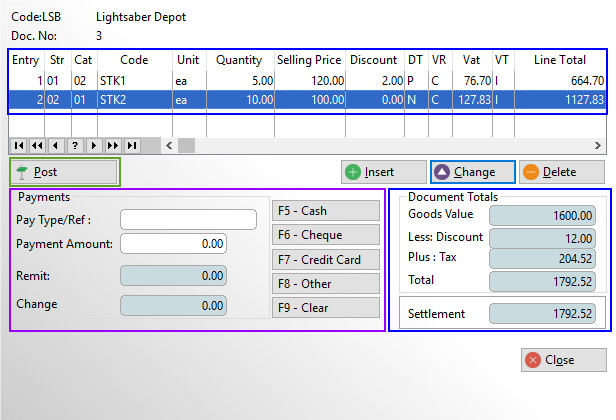Screen dimensions: 616x420
Task: Click the question mark search navigator button
Action: (75, 145)
